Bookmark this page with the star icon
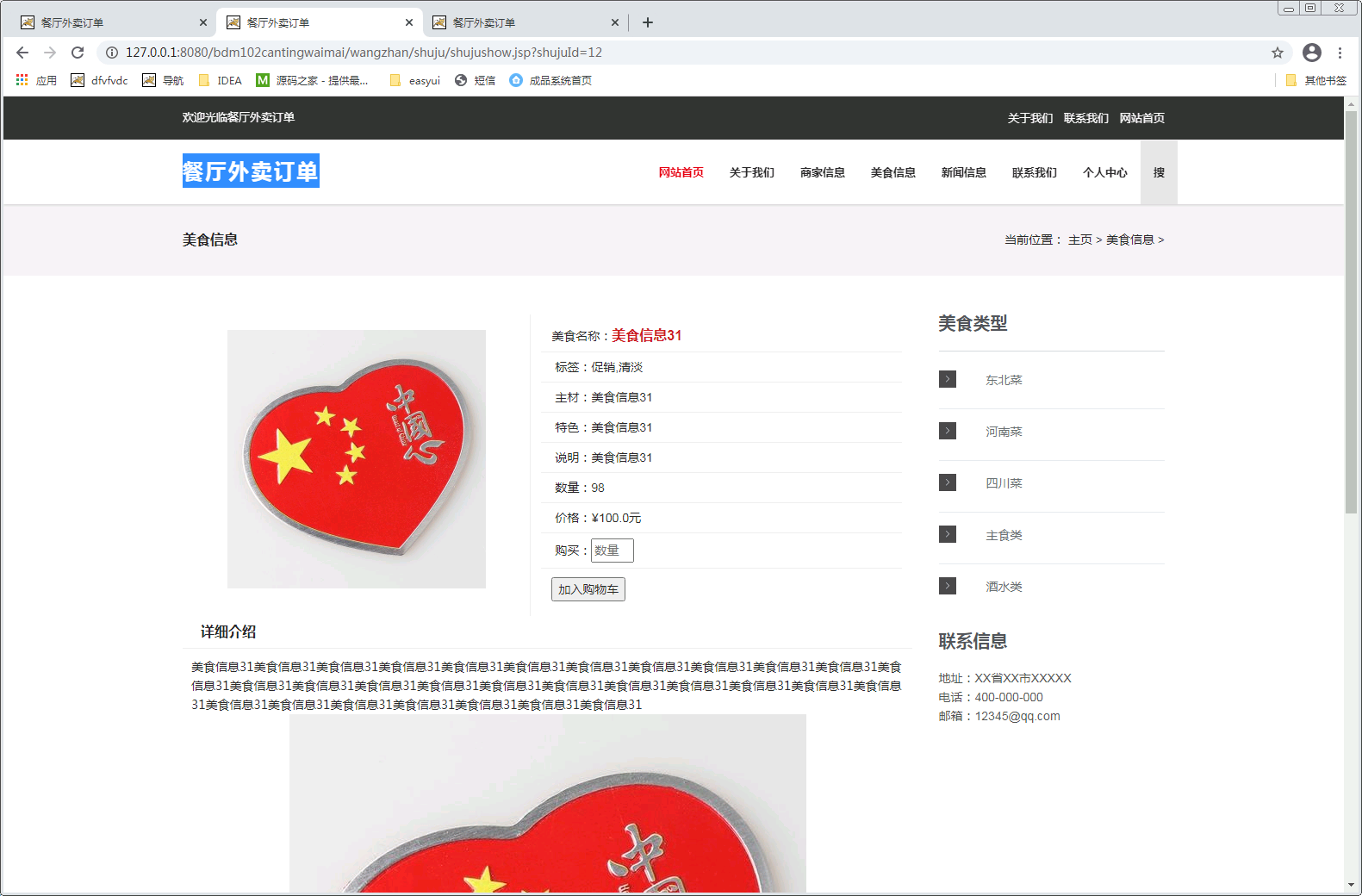 [x=1278, y=53]
